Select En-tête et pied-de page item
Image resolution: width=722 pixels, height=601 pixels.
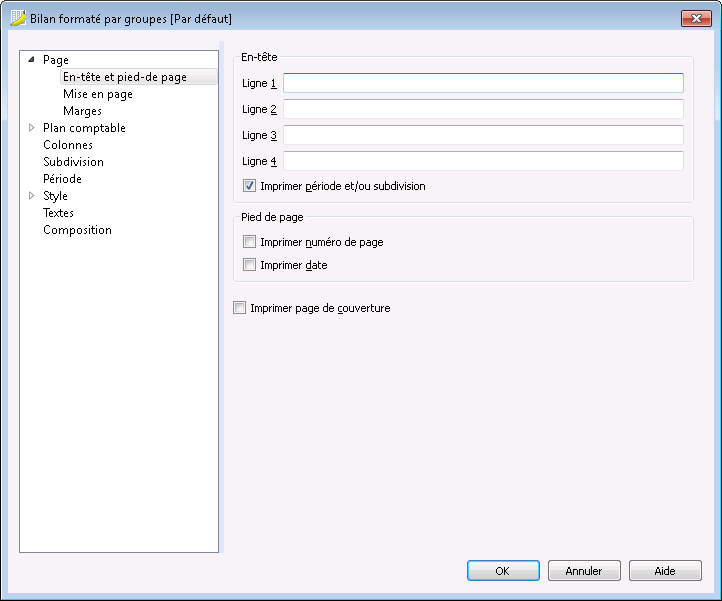(138, 77)
